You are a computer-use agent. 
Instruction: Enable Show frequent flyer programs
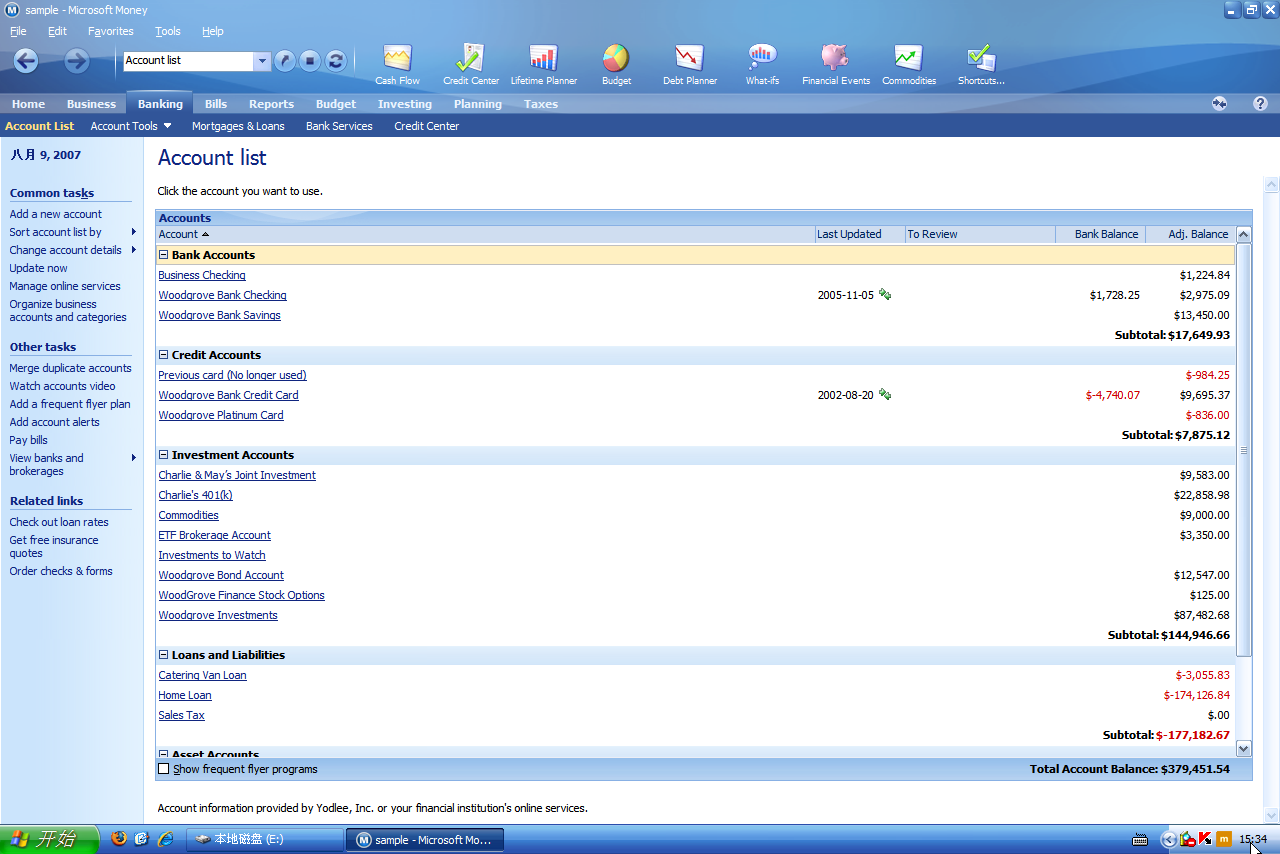[x=164, y=768]
